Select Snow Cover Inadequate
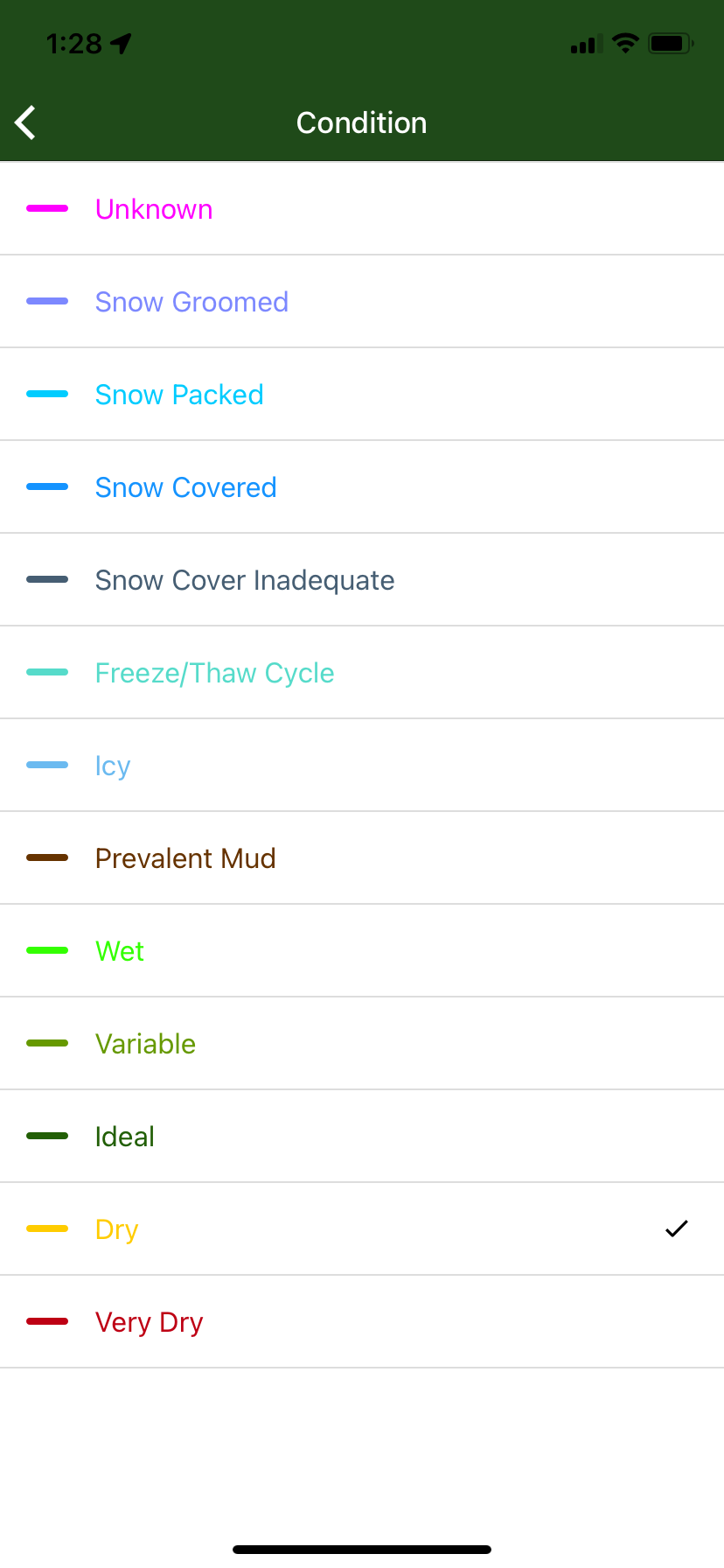This screenshot has height=1568, width=724. (362, 580)
